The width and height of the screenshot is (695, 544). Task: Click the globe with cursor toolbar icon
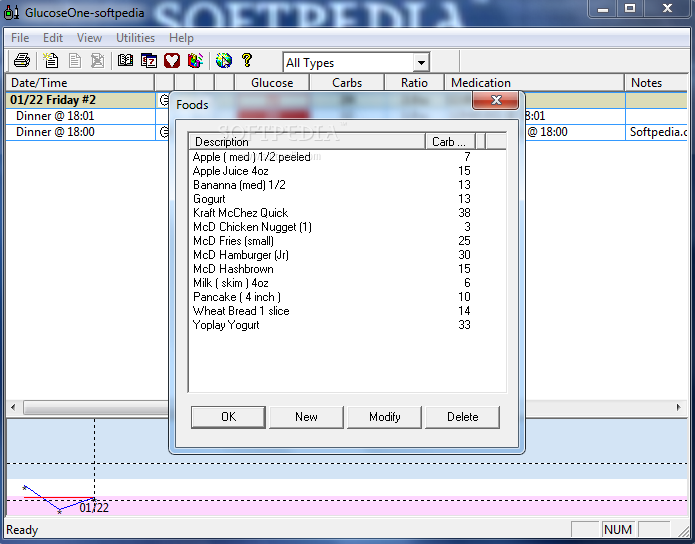tap(224, 60)
